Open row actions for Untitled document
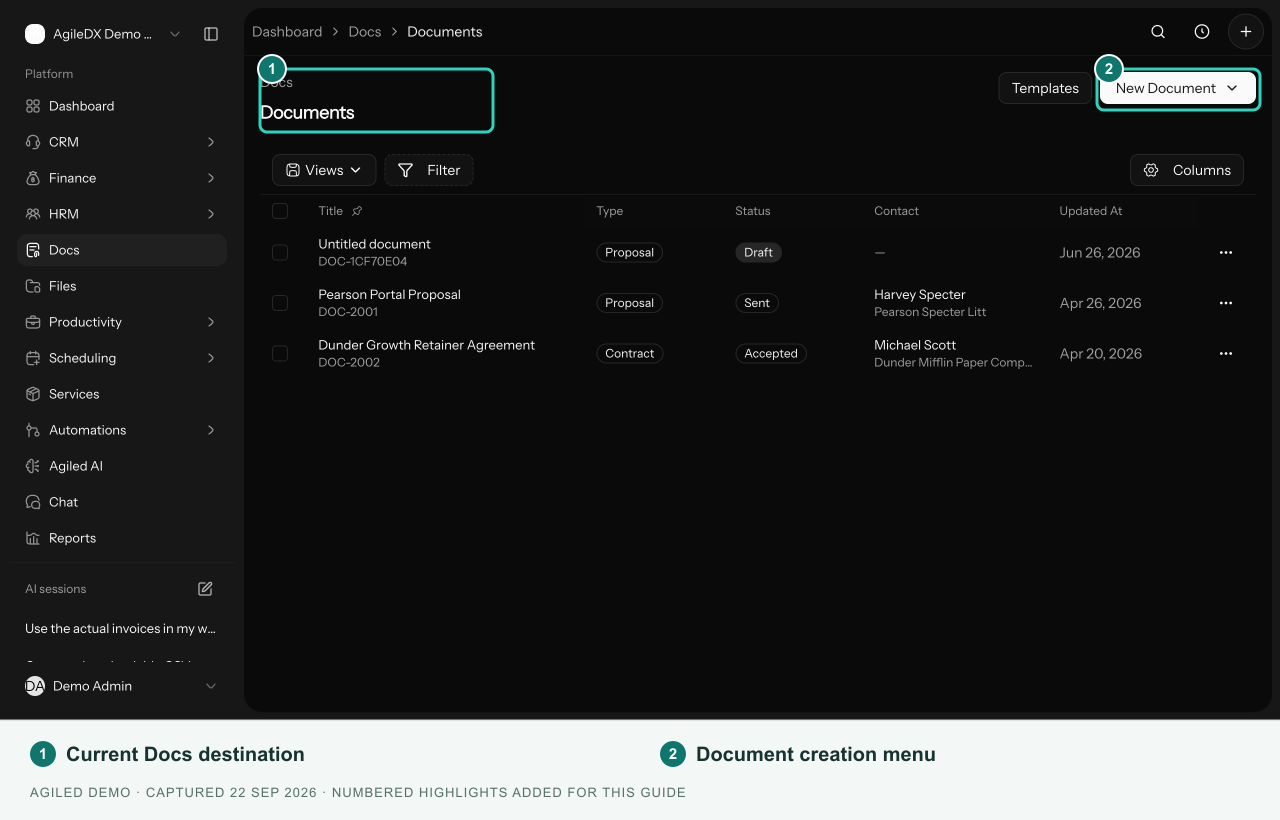This screenshot has width=1280, height=820. click(x=1226, y=253)
